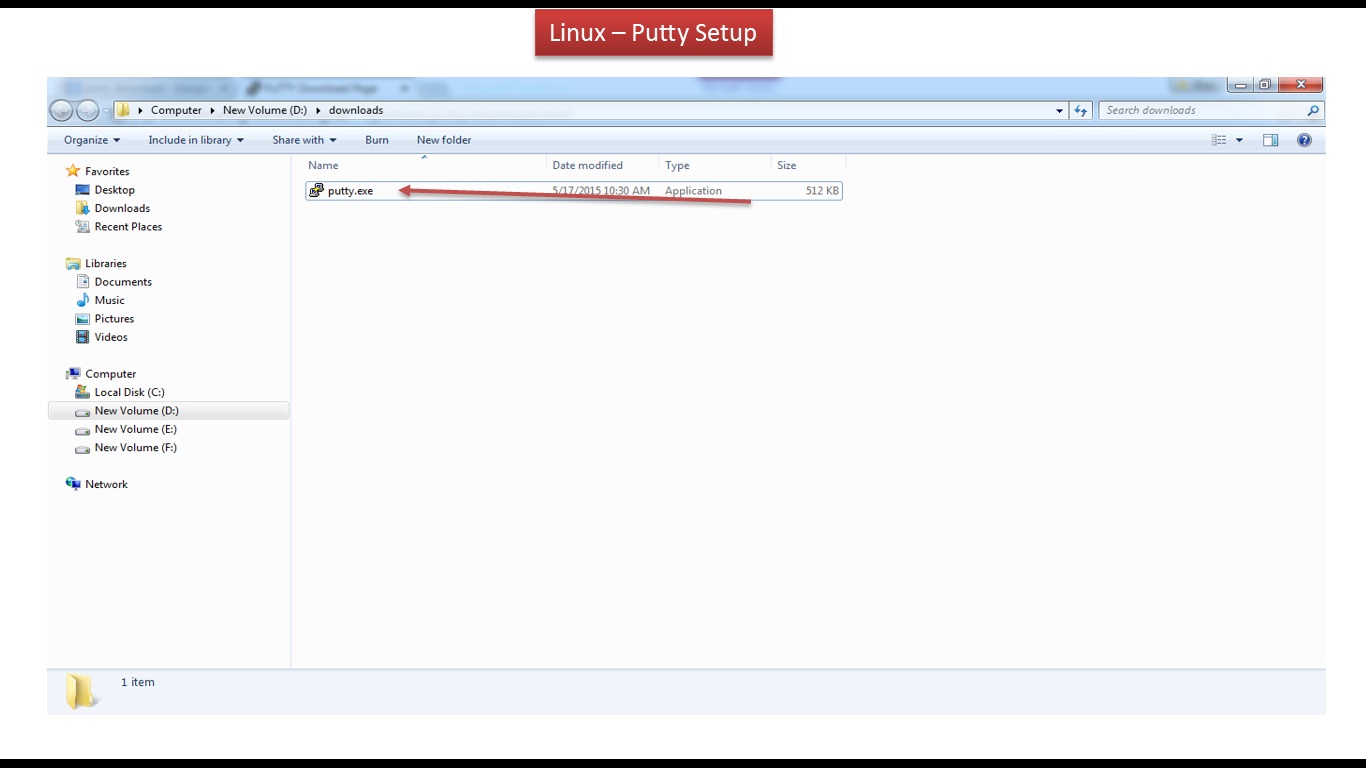This screenshot has width=1366, height=768.
Task: Click the New folder toolbar button
Action: point(444,140)
